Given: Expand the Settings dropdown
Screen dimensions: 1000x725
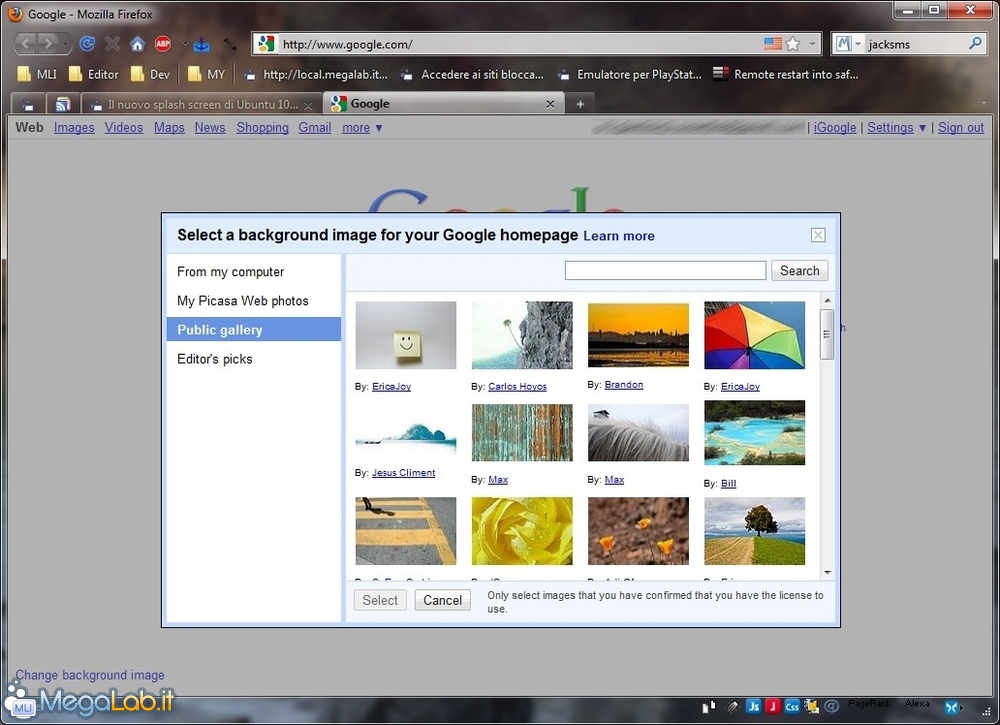Looking at the screenshot, I should (x=896, y=128).
